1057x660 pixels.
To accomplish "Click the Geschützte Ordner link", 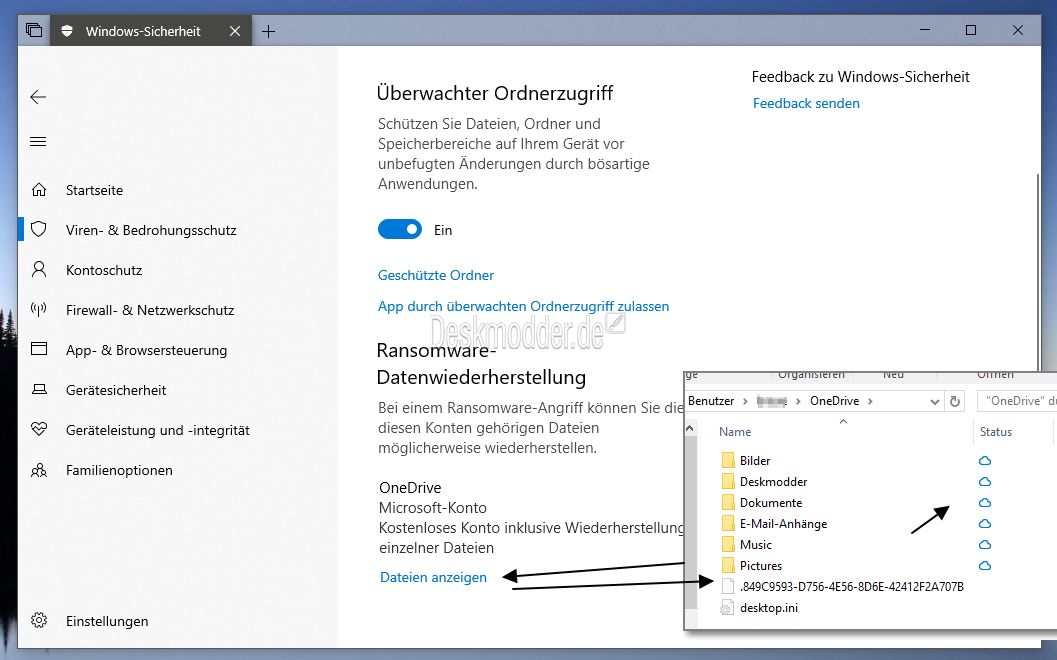I will tap(435, 275).
